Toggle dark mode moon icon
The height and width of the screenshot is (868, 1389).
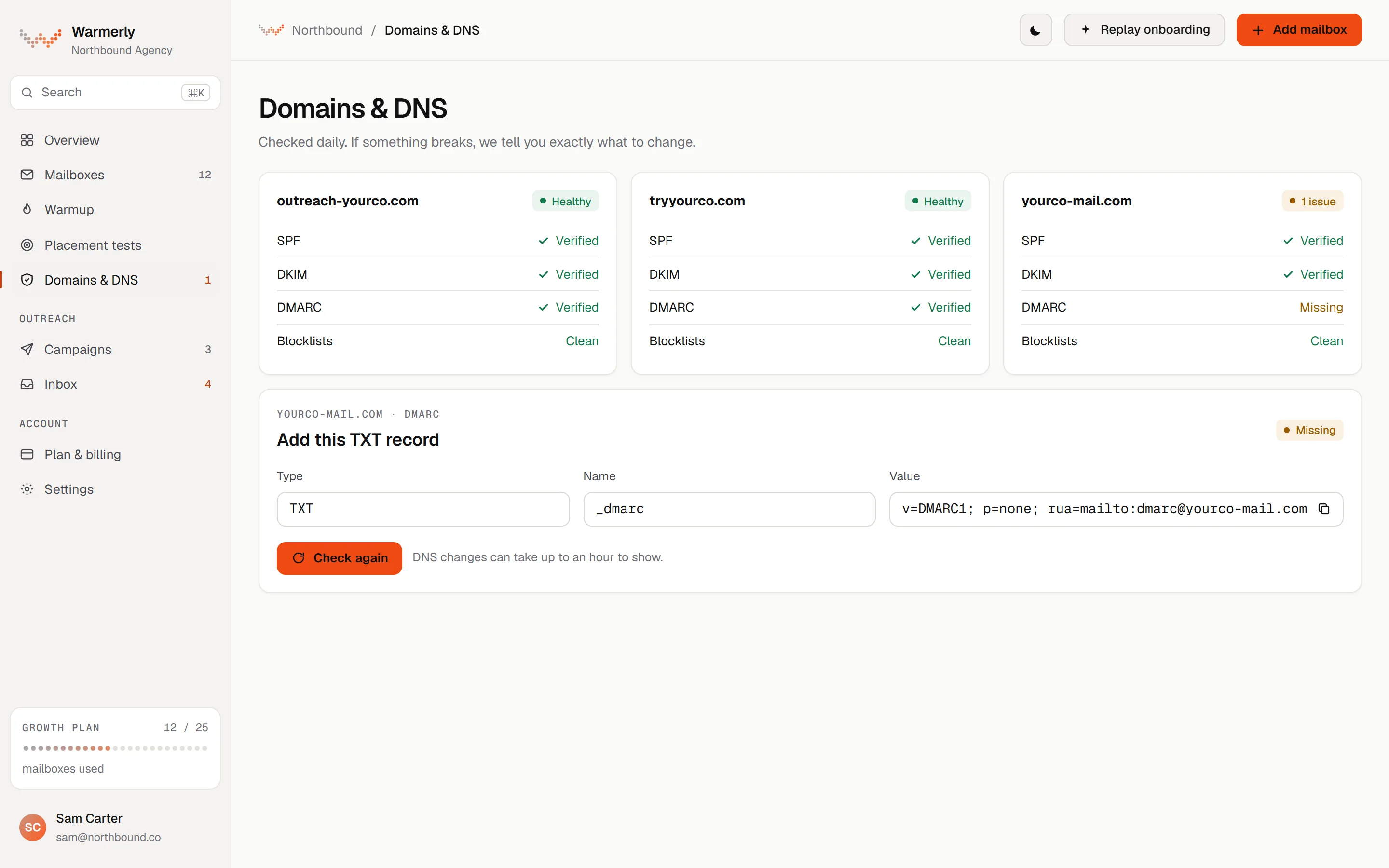point(1035,30)
